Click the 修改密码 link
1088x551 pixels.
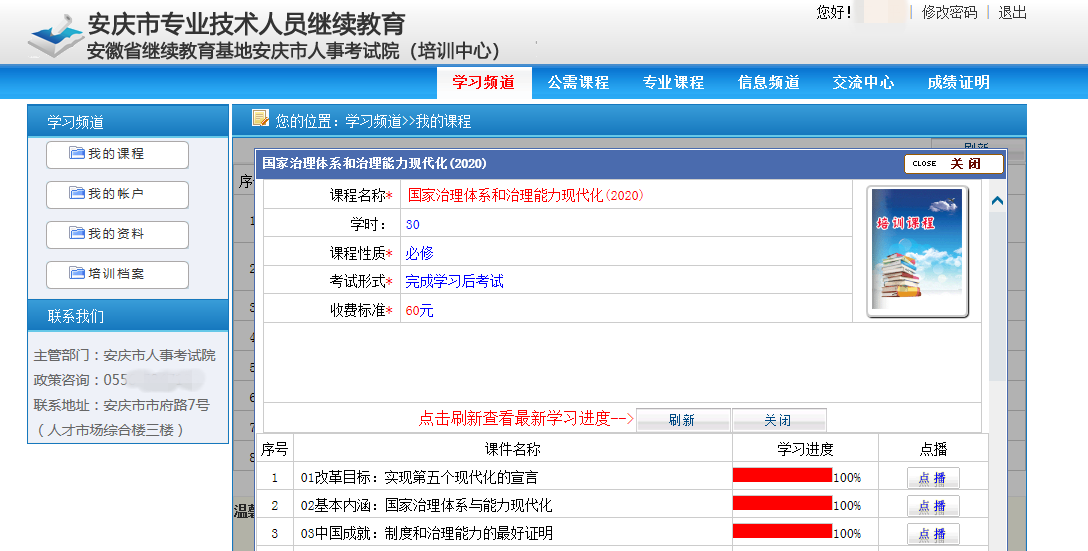click(949, 12)
